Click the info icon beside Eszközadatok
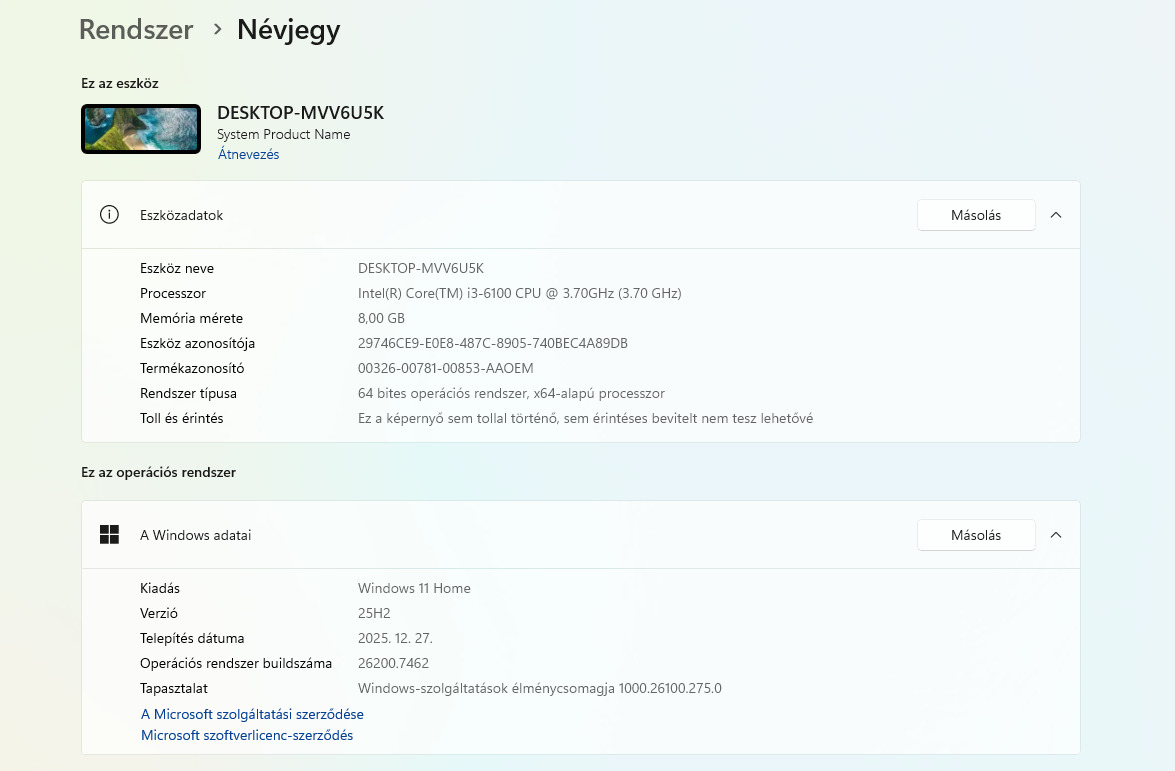1175x771 pixels. pyautogui.click(x=110, y=215)
